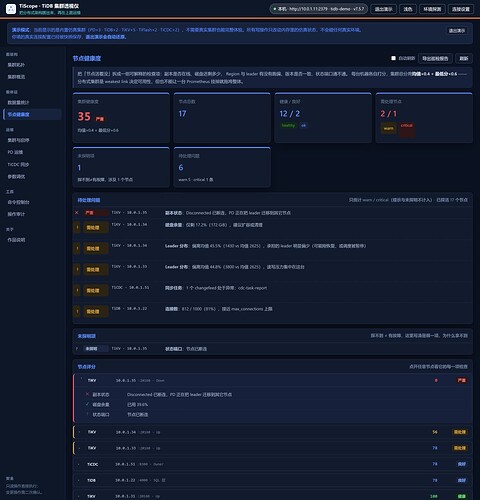Open 集群与启停 in the sidebar
Screen dimensions: 480x500
pos(32,140)
